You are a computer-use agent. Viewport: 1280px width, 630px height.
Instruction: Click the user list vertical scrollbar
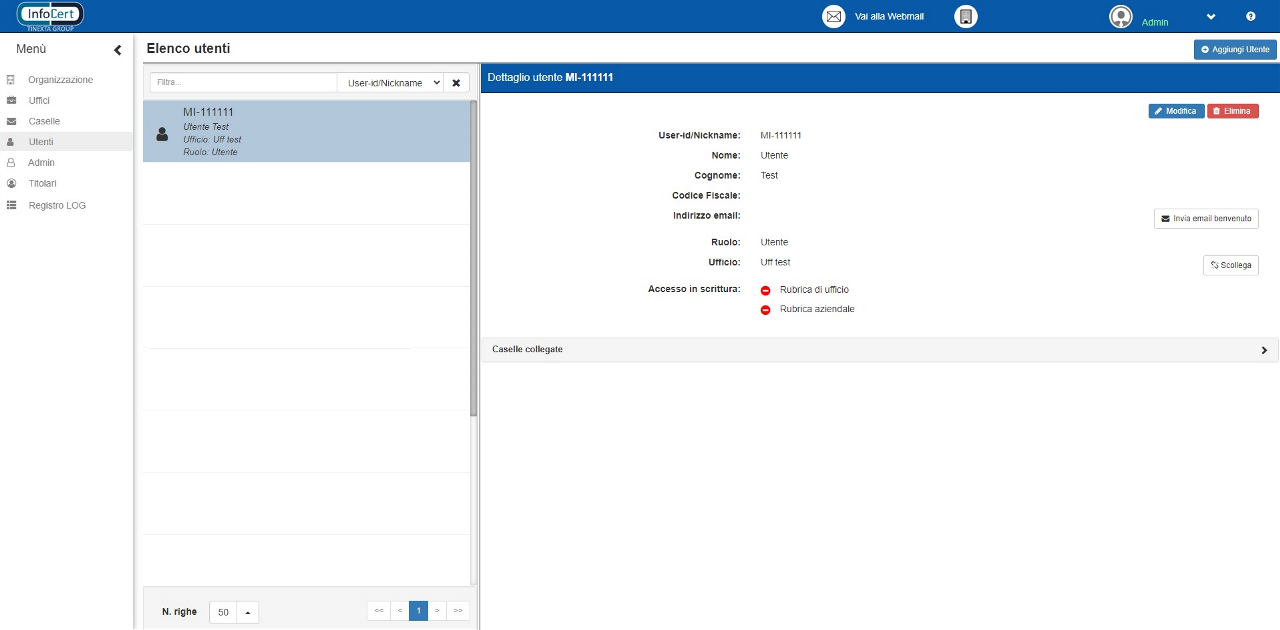[x=474, y=260]
